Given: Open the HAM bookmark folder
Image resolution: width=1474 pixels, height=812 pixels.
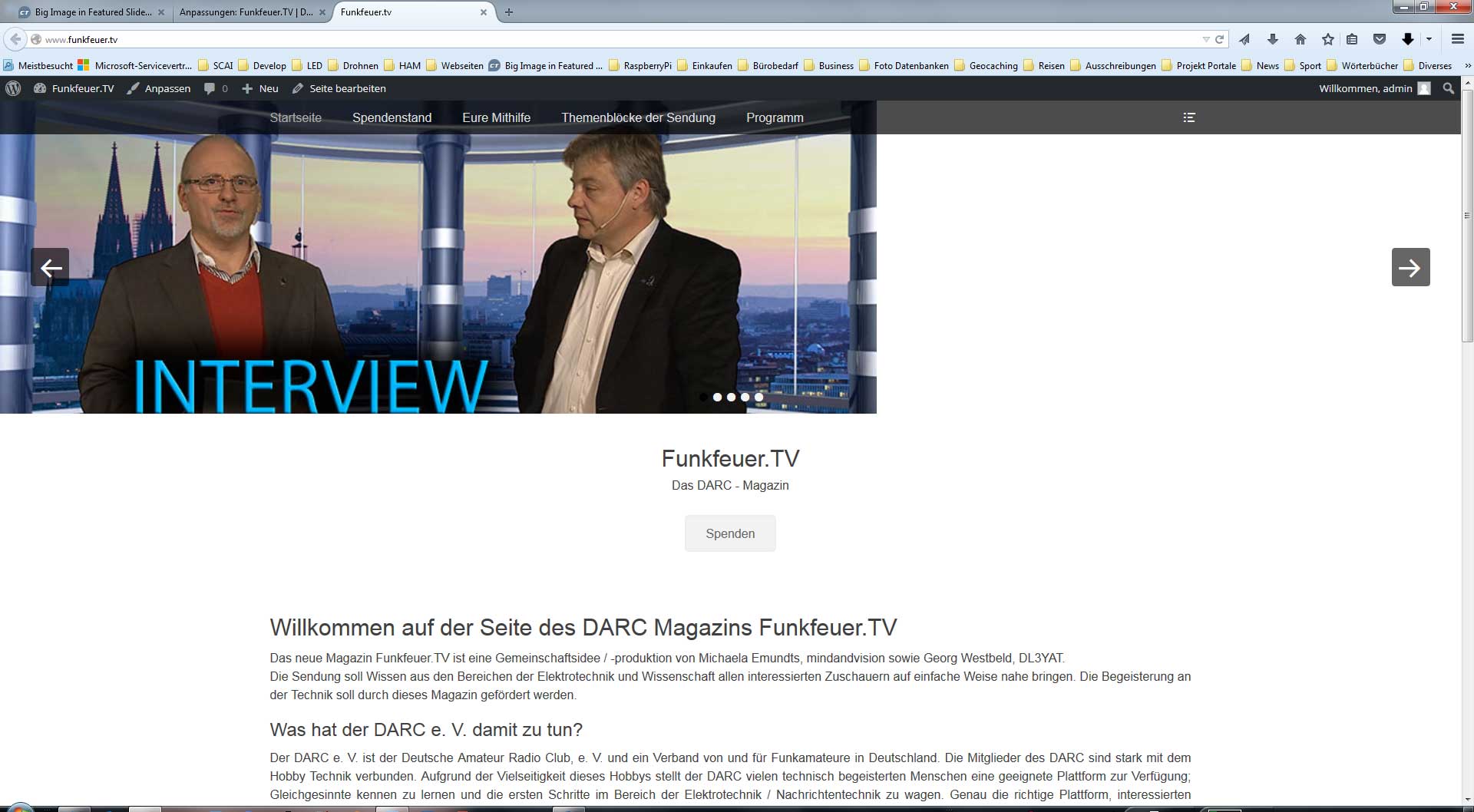Looking at the screenshot, I should coord(403,66).
